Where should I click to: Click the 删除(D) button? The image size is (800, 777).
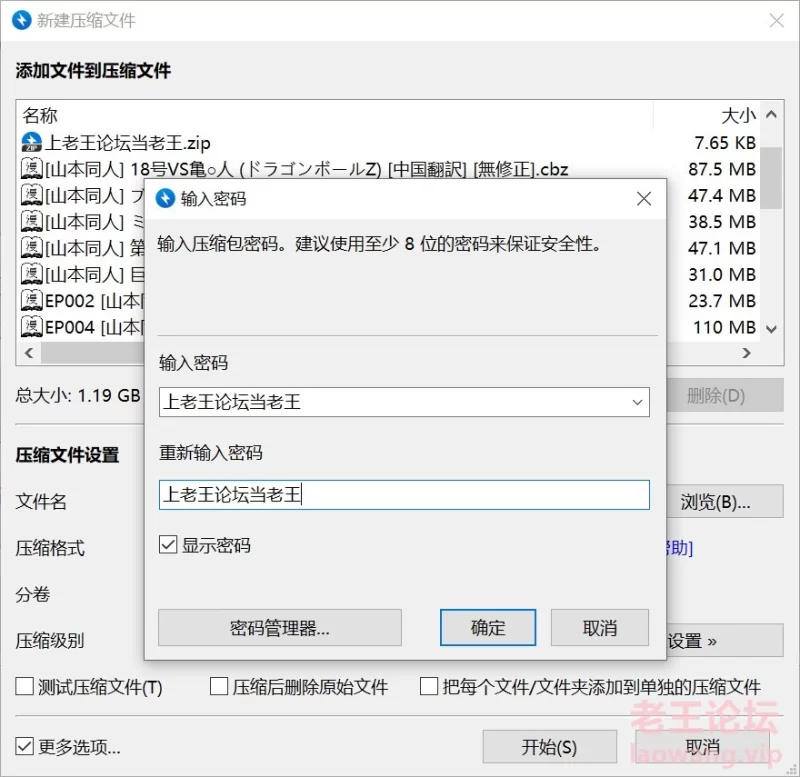725,395
